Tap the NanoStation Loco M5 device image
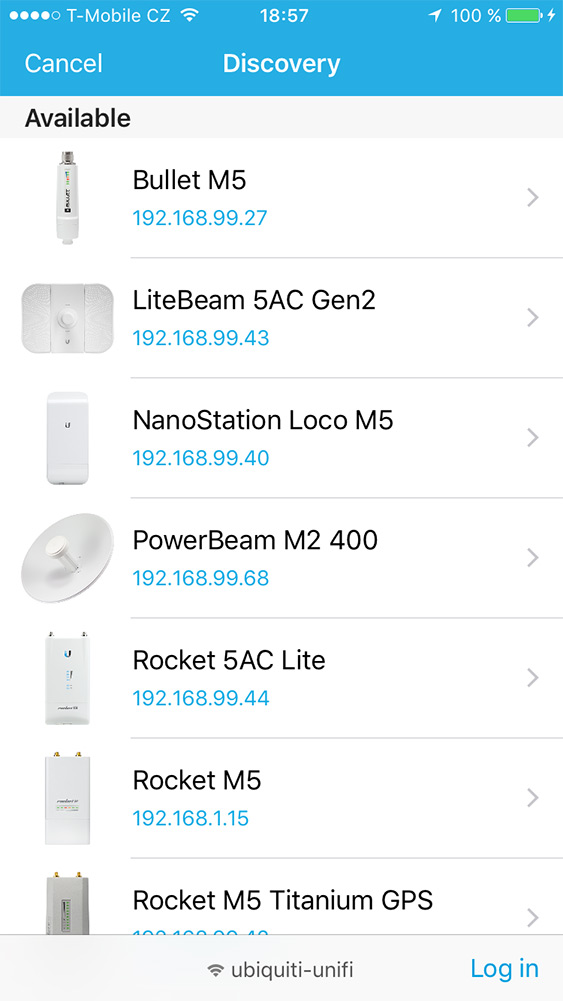The image size is (563, 1001). click(67, 438)
